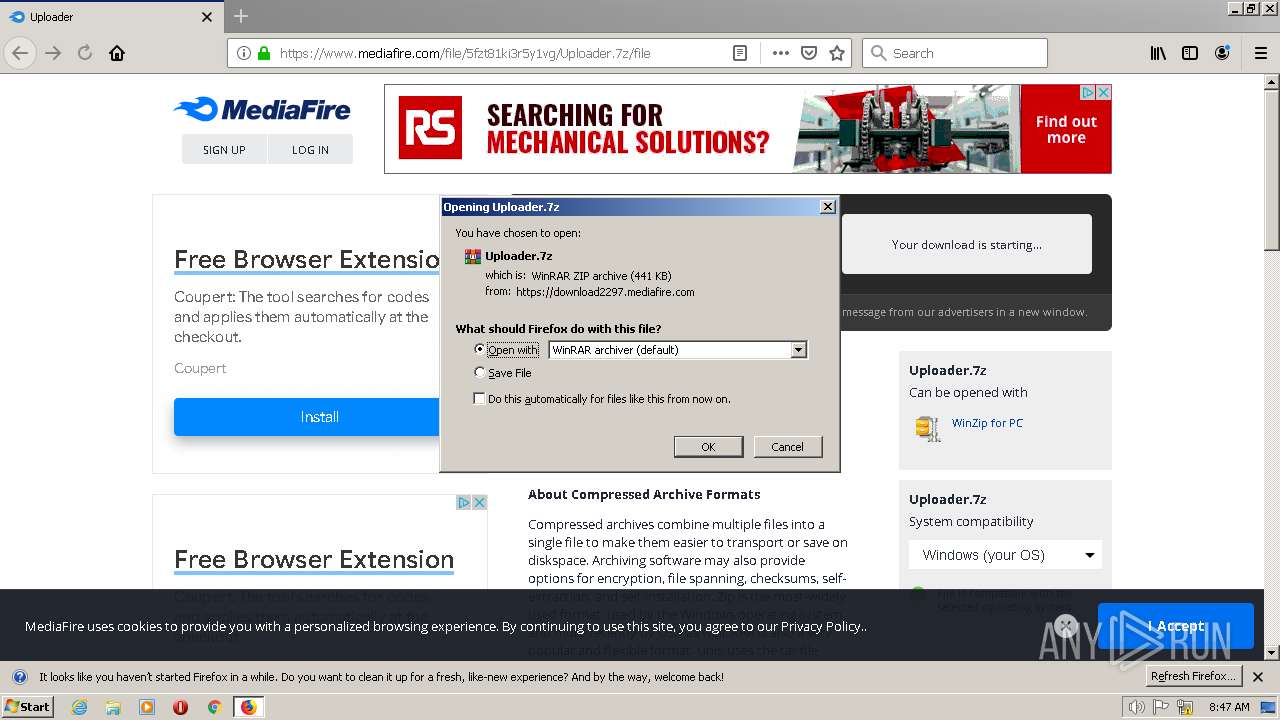
Task: Reload the page with the refresh icon
Action: click(85, 53)
